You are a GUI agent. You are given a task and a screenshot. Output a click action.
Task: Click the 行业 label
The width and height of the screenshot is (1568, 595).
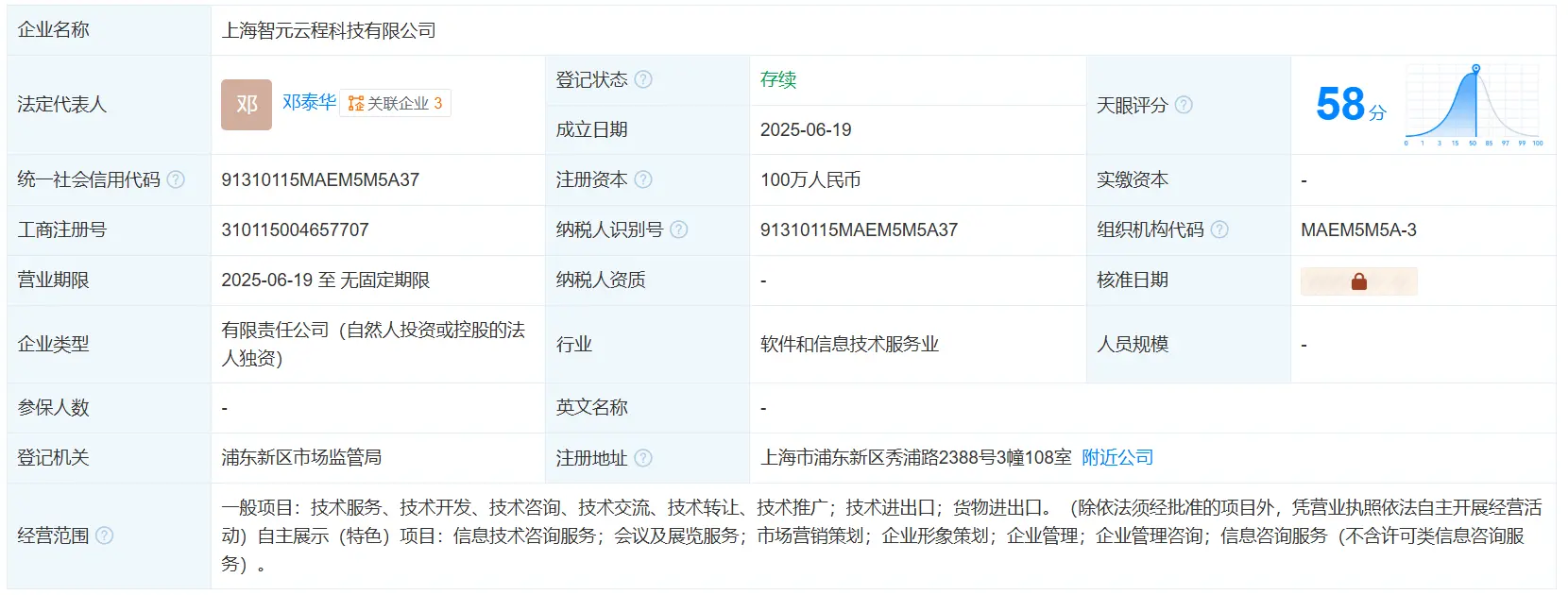click(574, 344)
